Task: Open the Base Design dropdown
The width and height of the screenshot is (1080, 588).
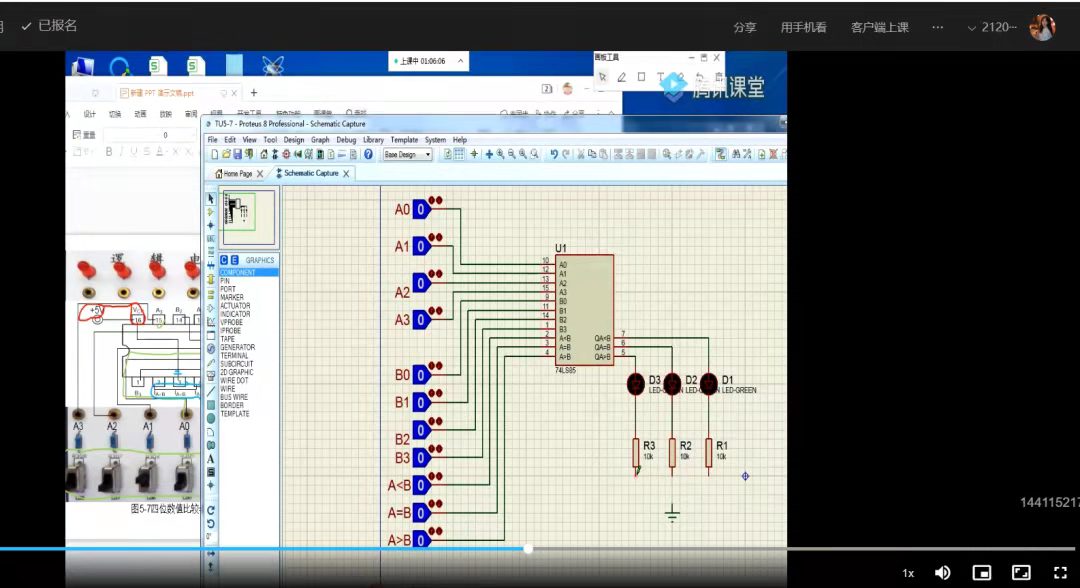Action: tap(408, 155)
